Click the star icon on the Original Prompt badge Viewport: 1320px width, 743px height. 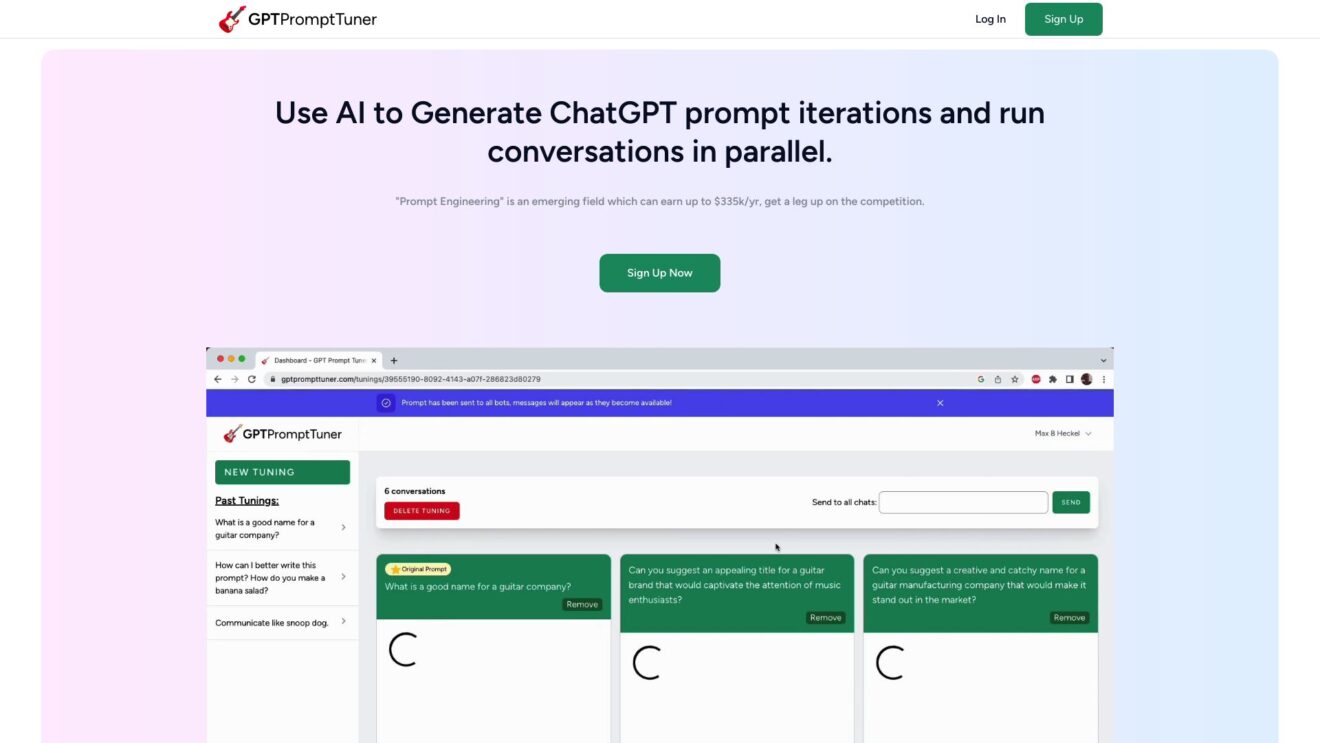(x=395, y=568)
